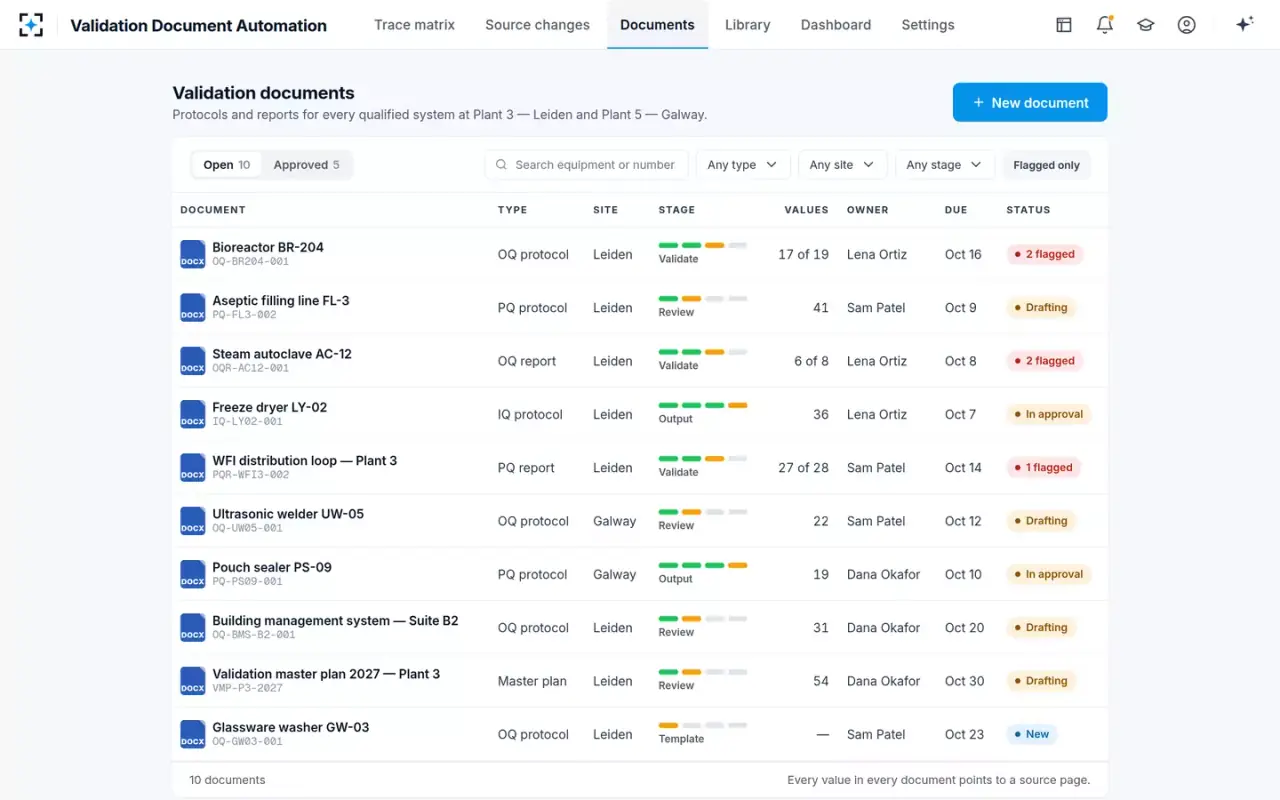Click DOCX icon for Validation master plan 2027
This screenshot has height=800, width=1280.
192,681
